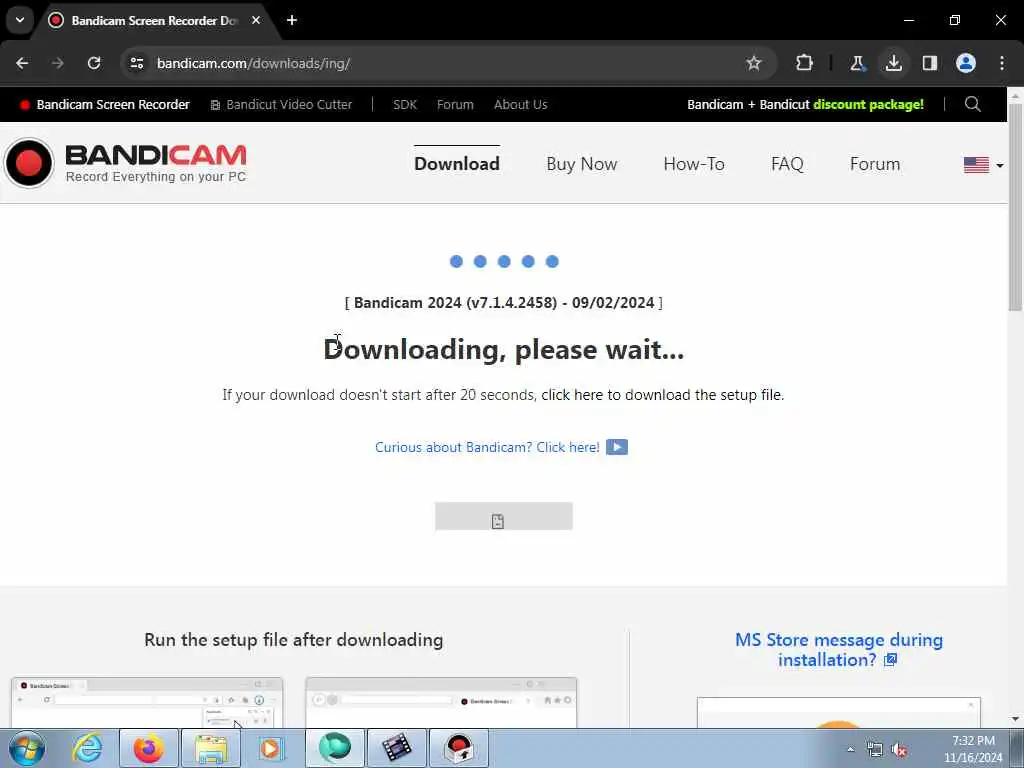Show hidden system tray icons arrow
The width and height of the screenshot is (1024, 768).
pos(850,749)
